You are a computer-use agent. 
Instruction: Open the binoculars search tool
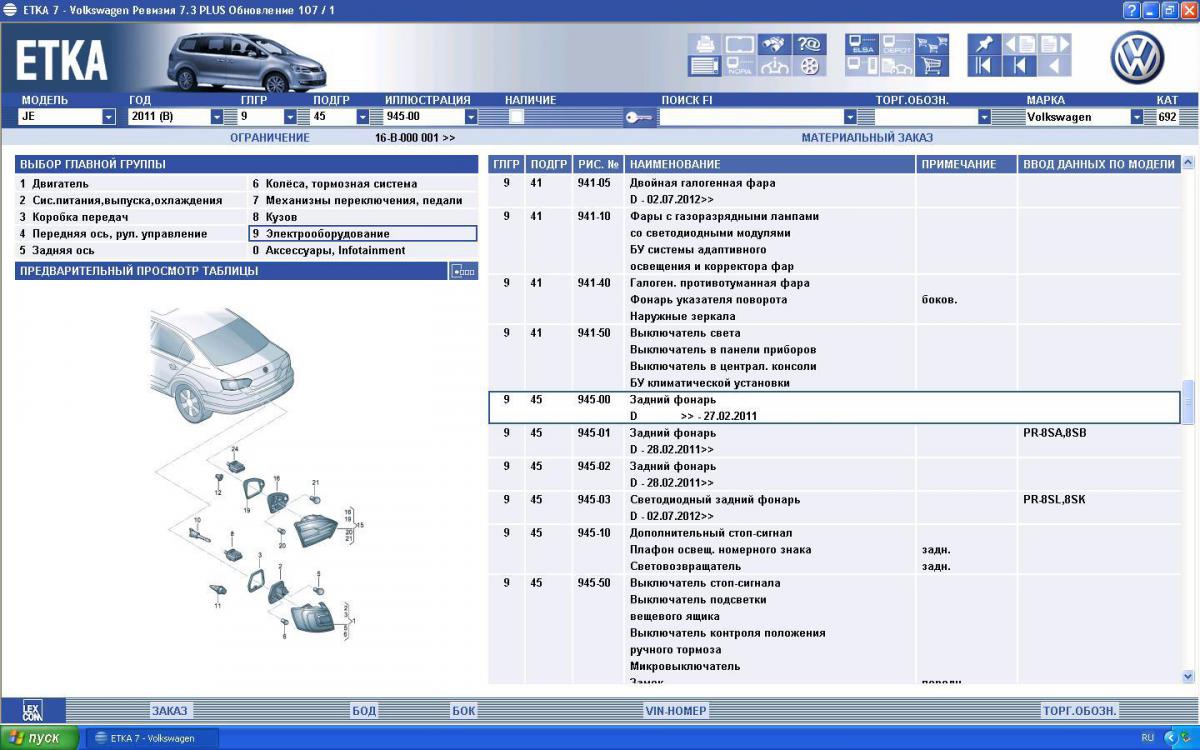tap(773, 44)
